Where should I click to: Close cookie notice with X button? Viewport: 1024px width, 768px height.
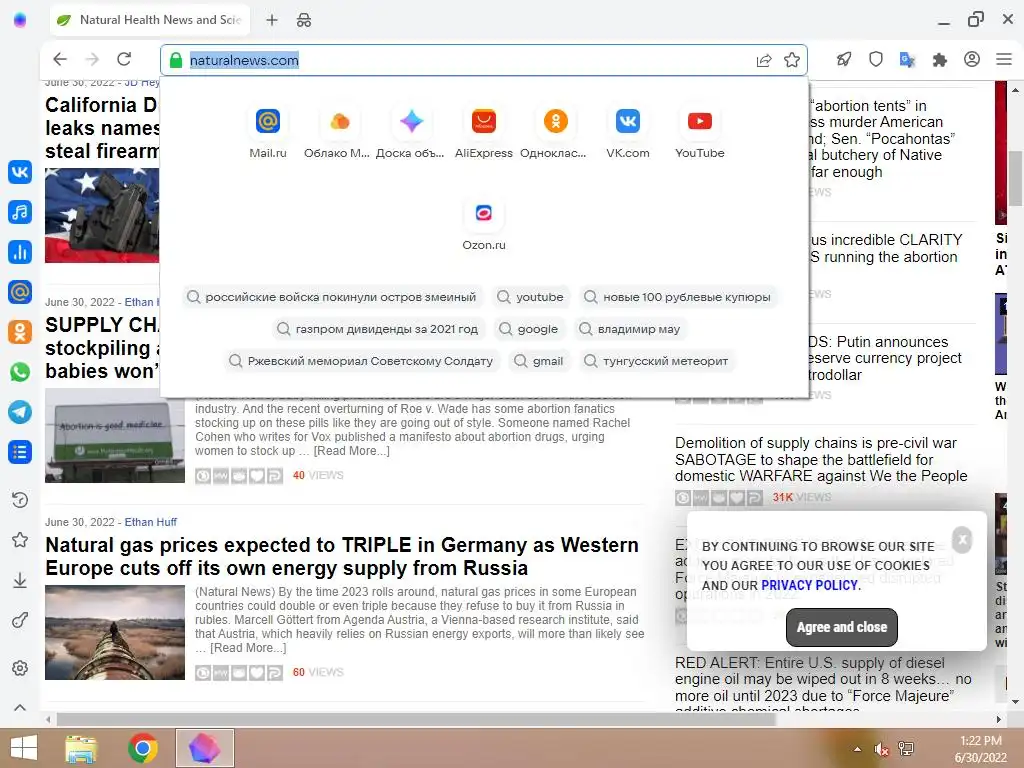pos(962,539)
